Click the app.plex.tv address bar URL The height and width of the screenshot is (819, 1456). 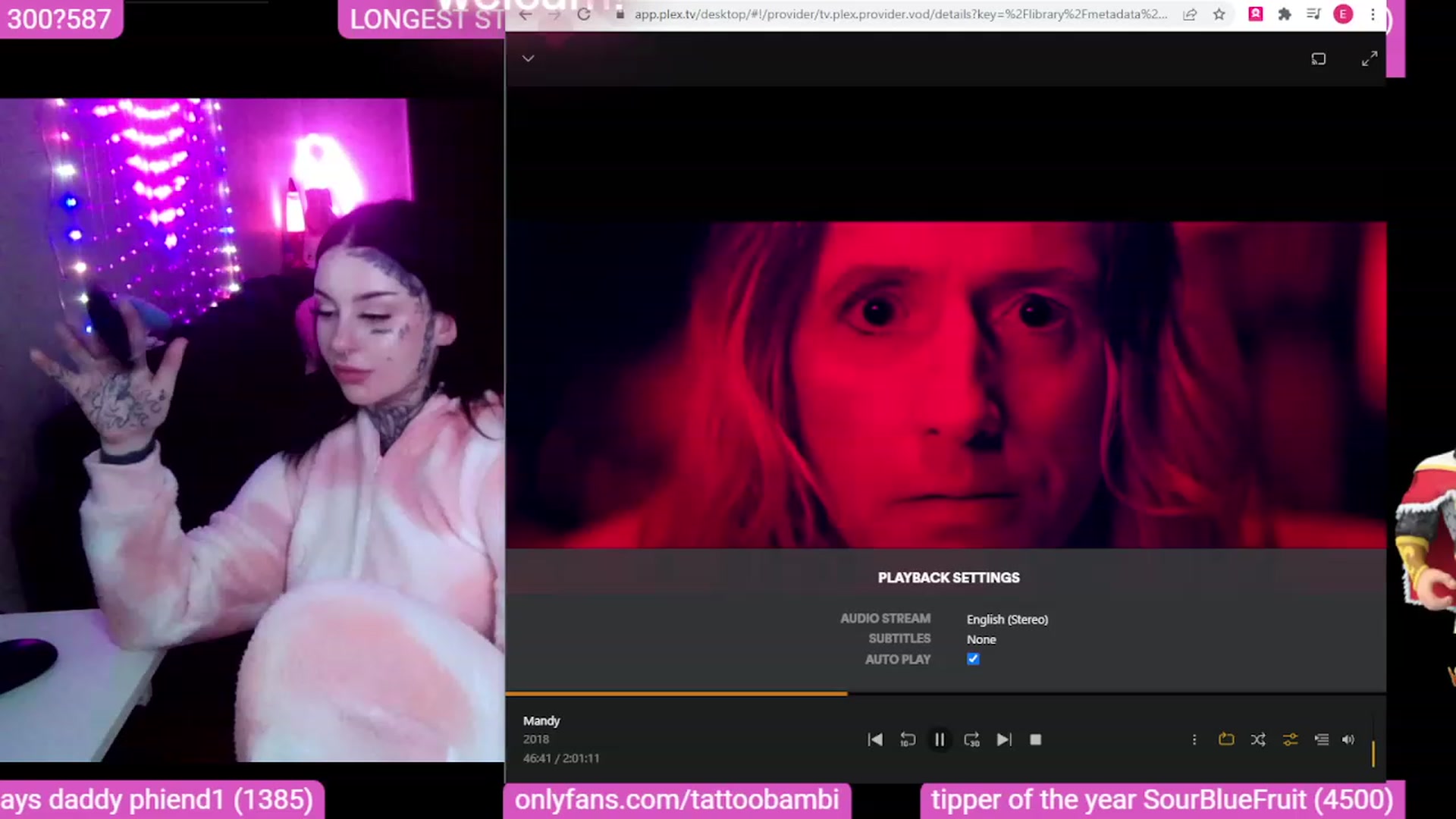pos(901,14)
